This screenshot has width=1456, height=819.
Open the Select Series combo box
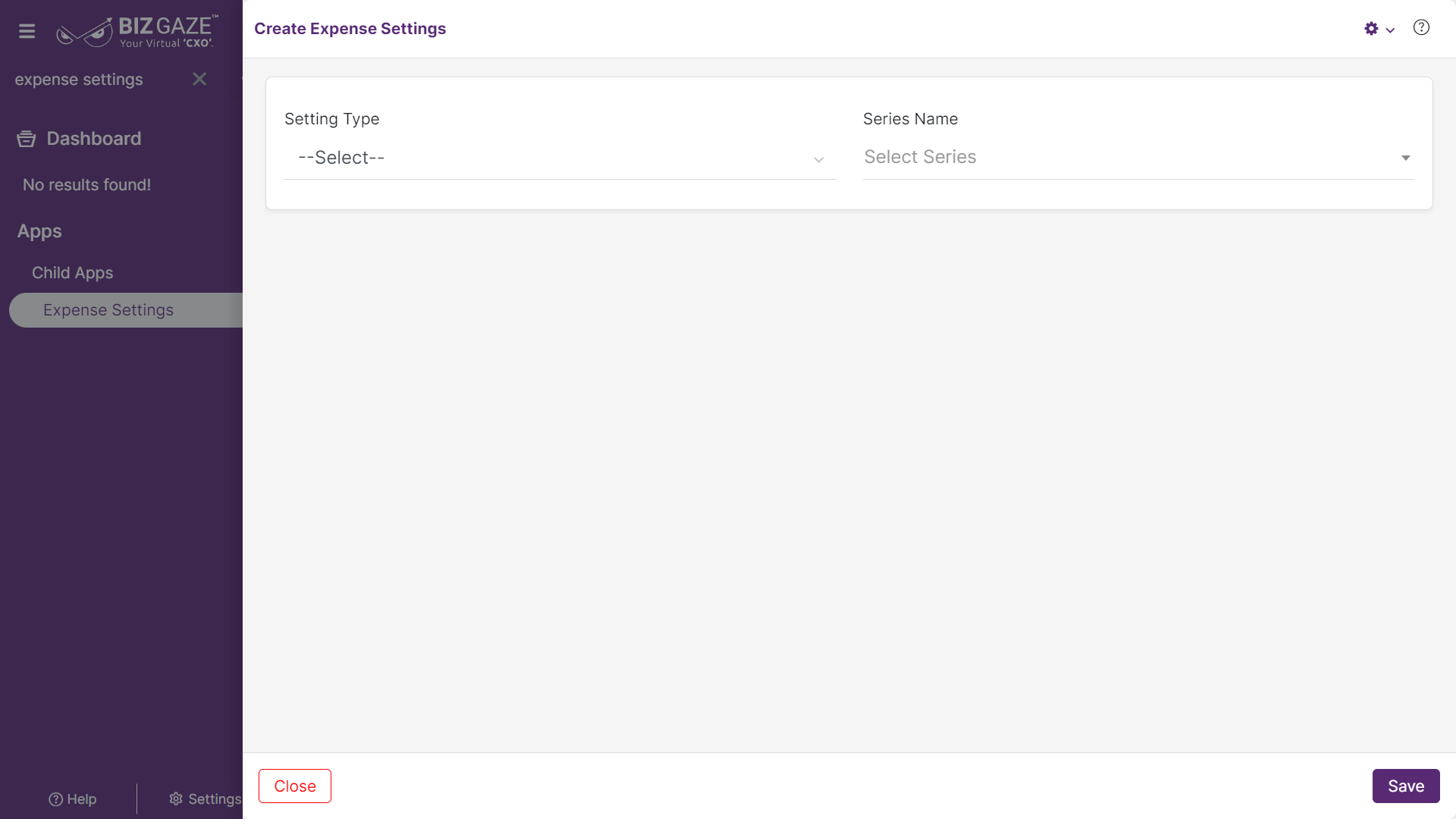coord(1138,158)
